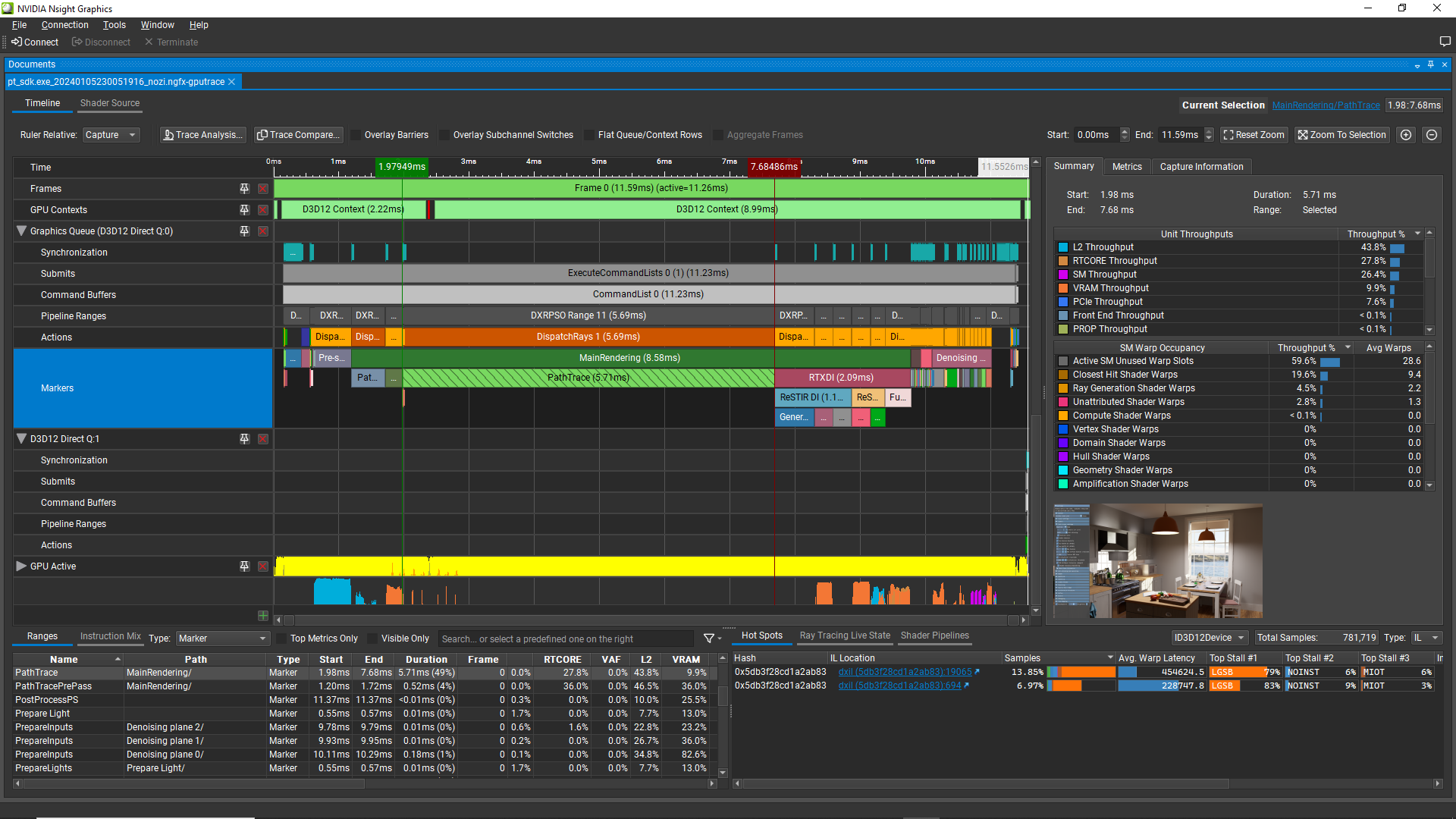Toggle Flat Queue/Context Rows checkbox
This screenshot has height=819, width=1456.
pos(589,135)
